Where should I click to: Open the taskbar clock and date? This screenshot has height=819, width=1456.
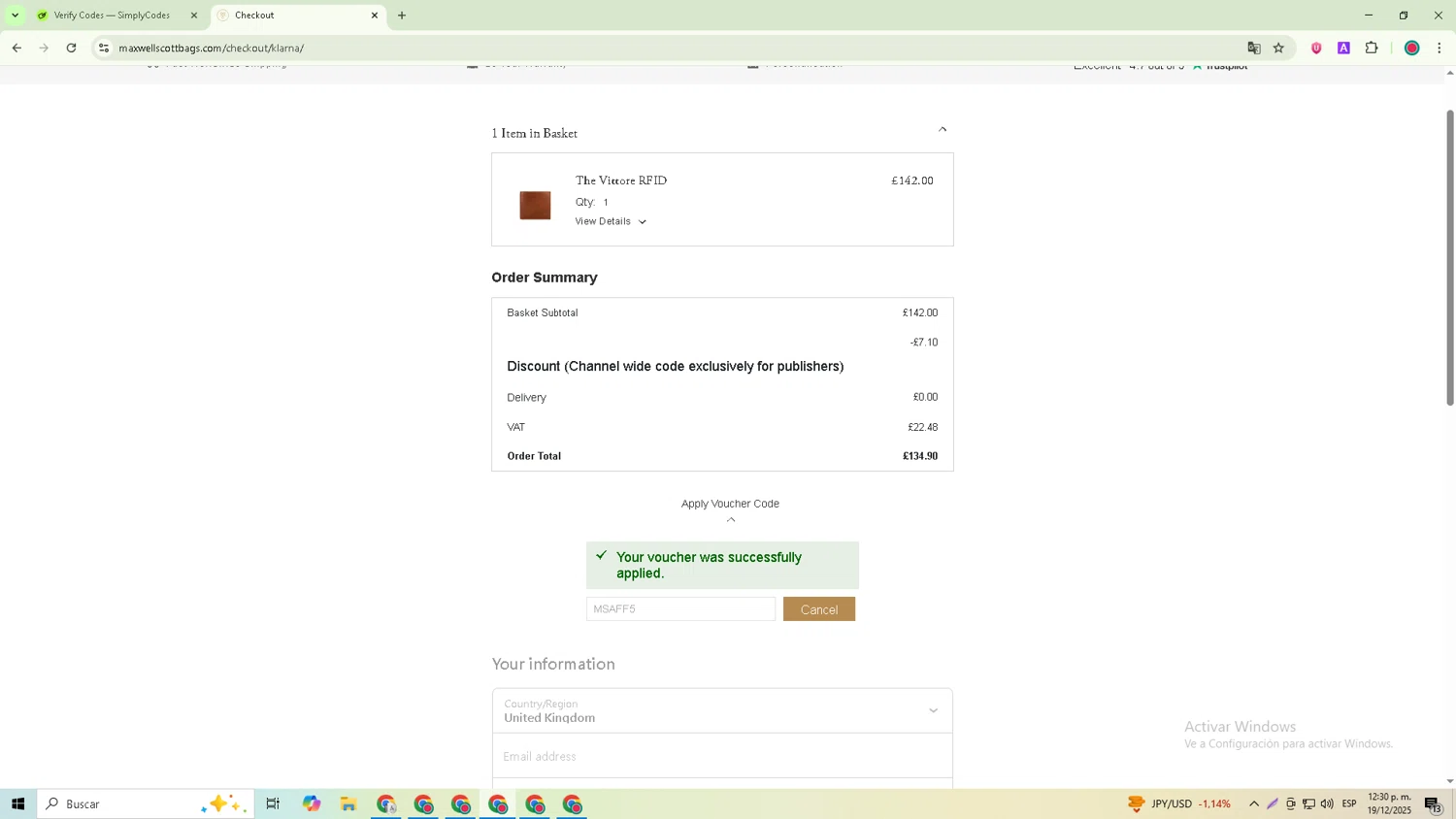1389,803
